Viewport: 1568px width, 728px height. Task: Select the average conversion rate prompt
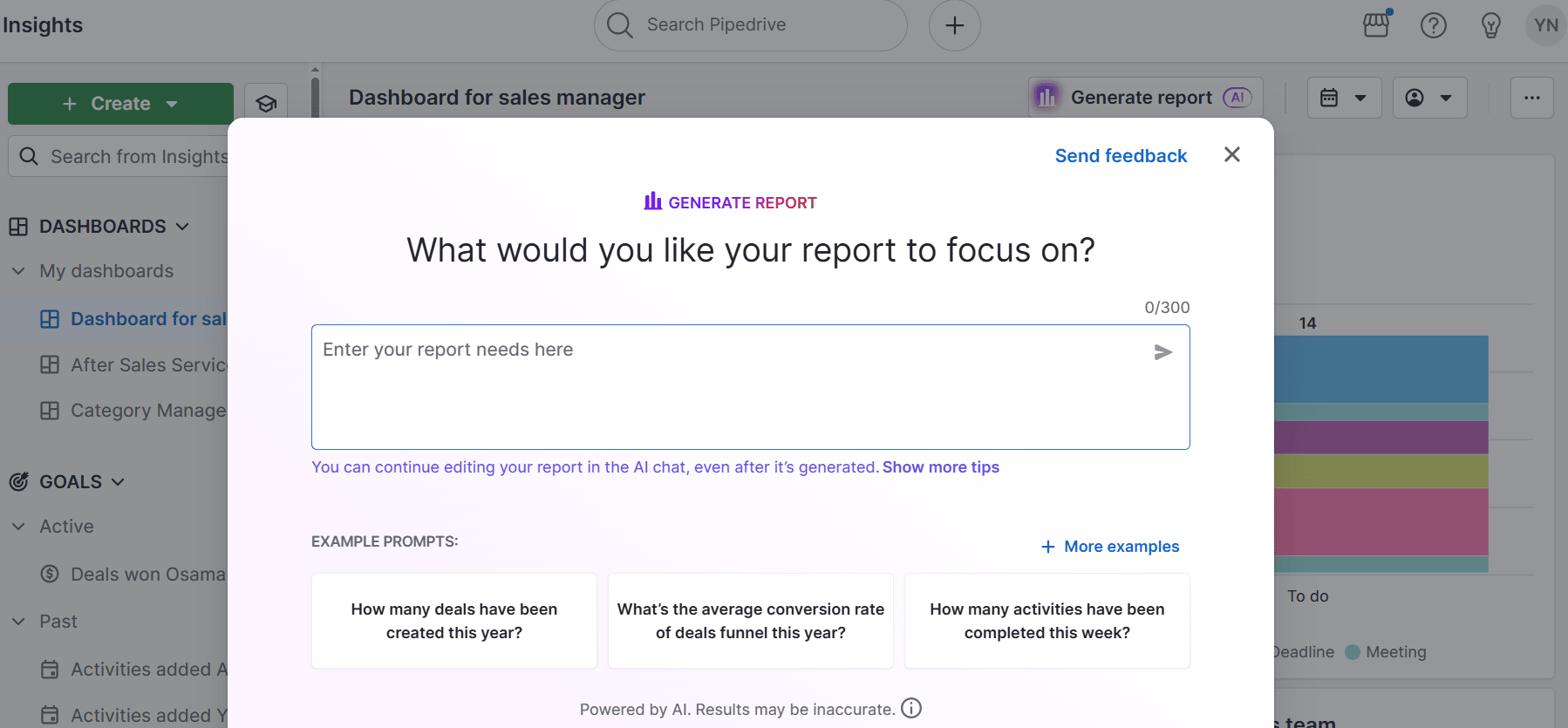(751, 621)
